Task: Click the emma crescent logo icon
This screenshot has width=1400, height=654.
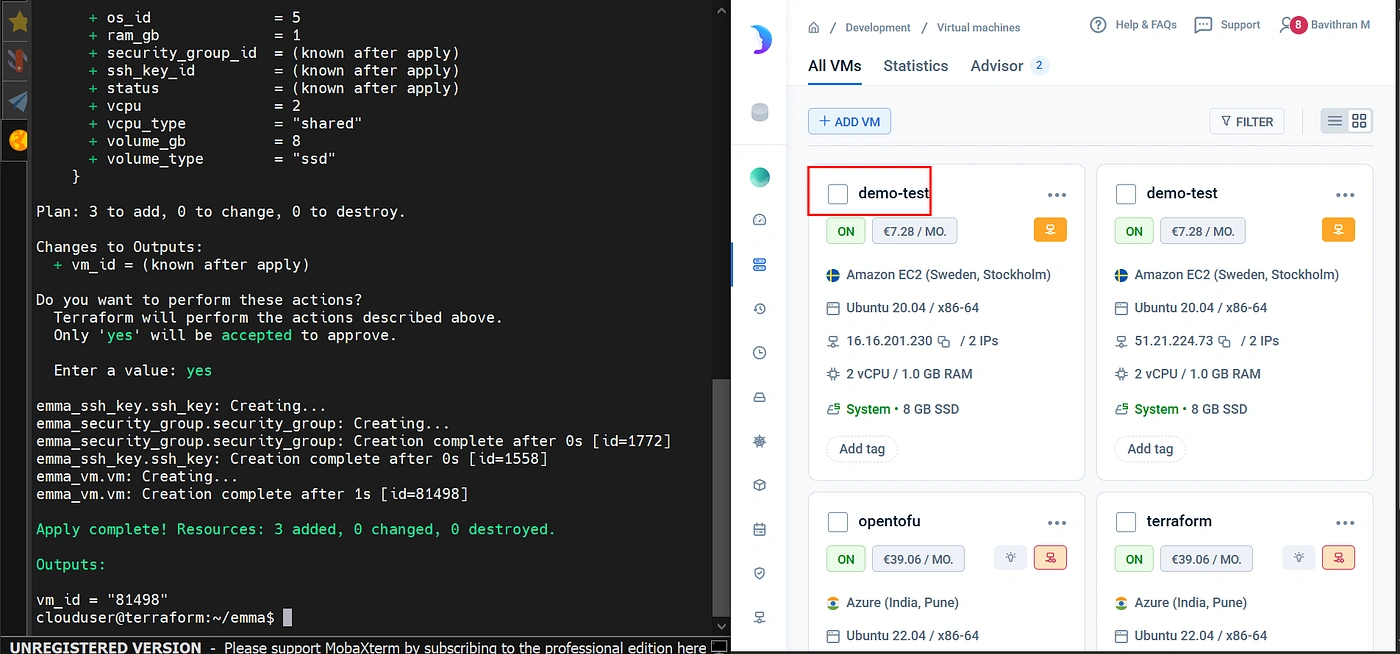Action: point(760,40)
